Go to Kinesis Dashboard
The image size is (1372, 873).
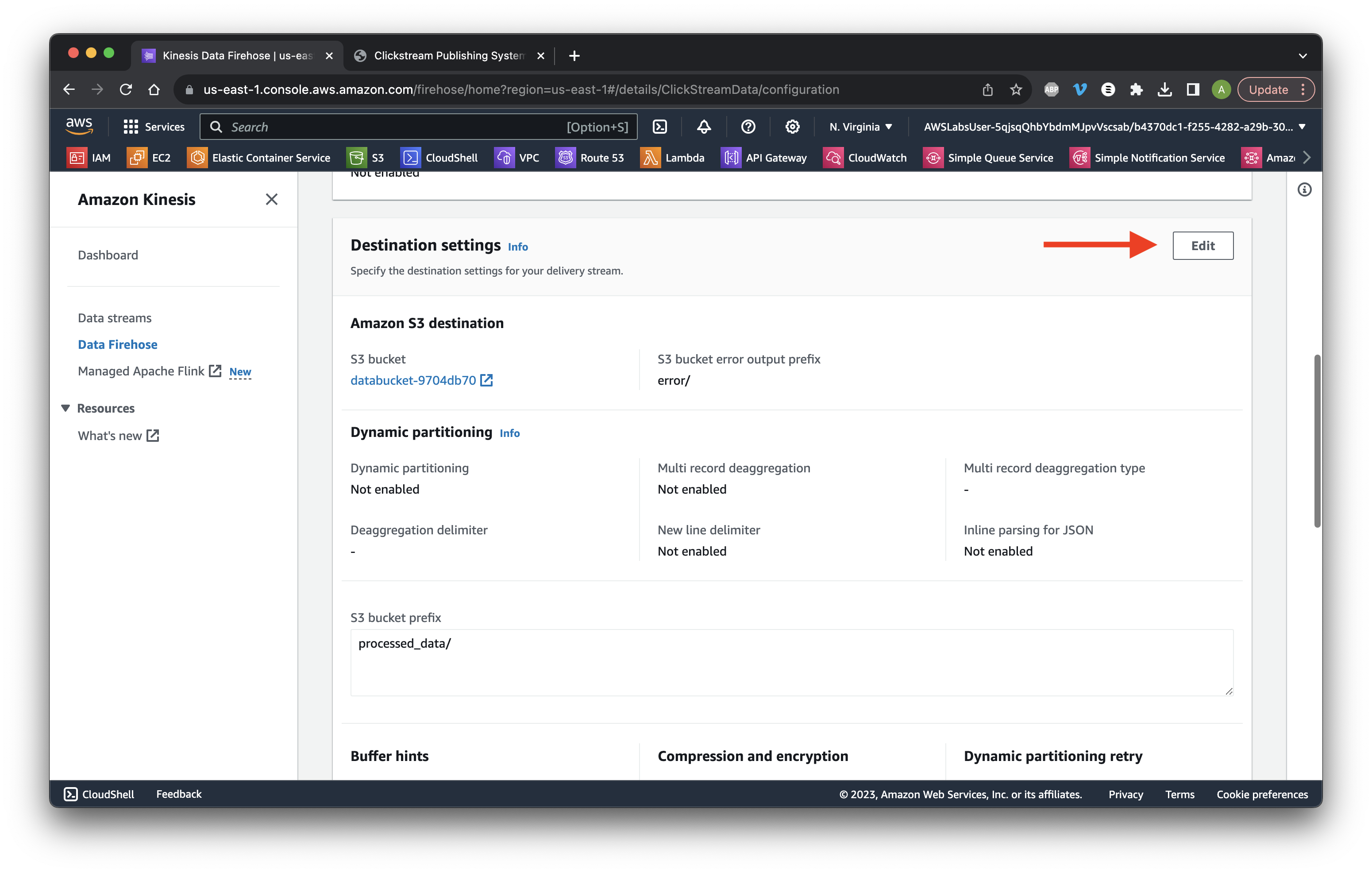pos(108,255)
